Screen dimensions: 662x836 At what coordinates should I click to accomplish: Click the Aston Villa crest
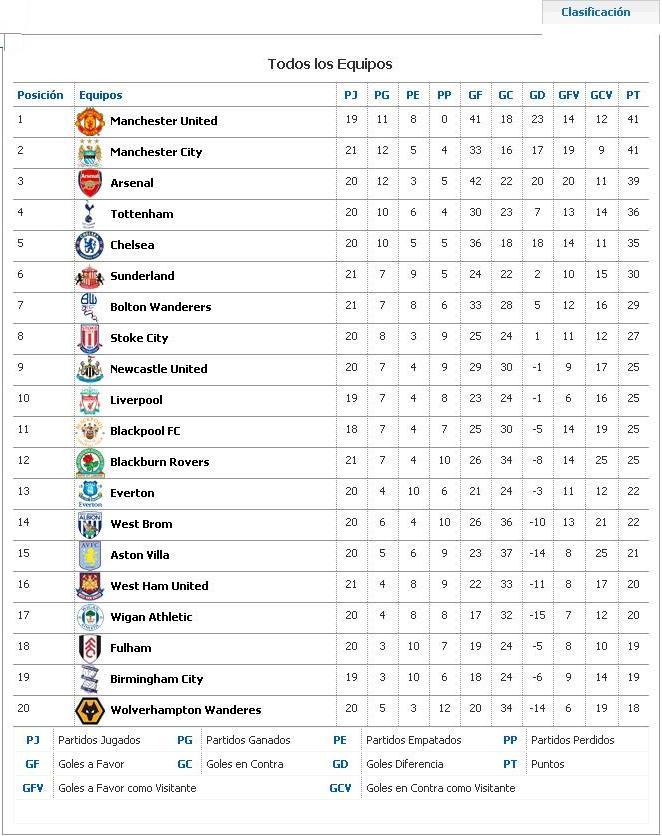point(90,555)
